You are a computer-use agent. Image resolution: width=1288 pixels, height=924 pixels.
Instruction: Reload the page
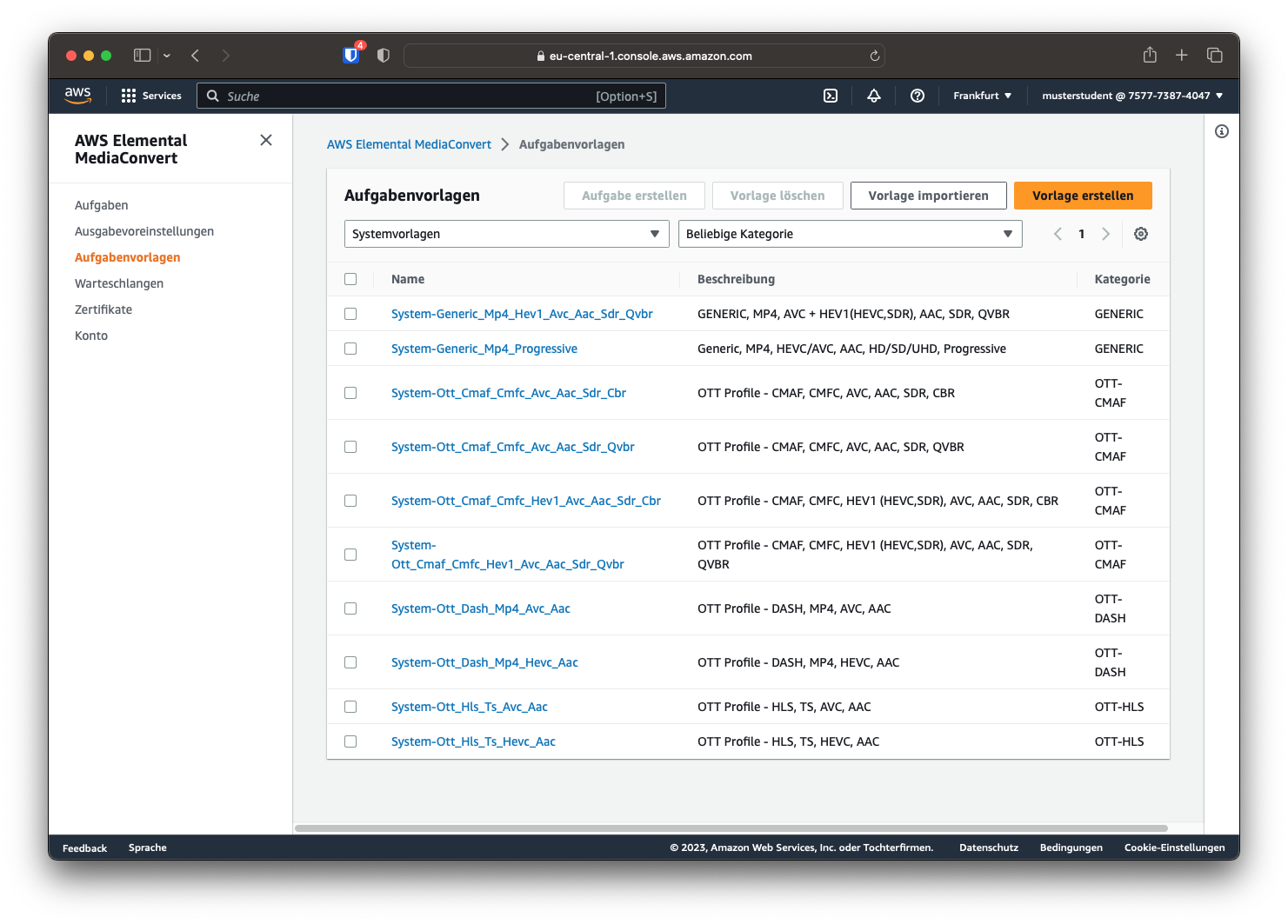pyautogui.click(x=875, y=56)
